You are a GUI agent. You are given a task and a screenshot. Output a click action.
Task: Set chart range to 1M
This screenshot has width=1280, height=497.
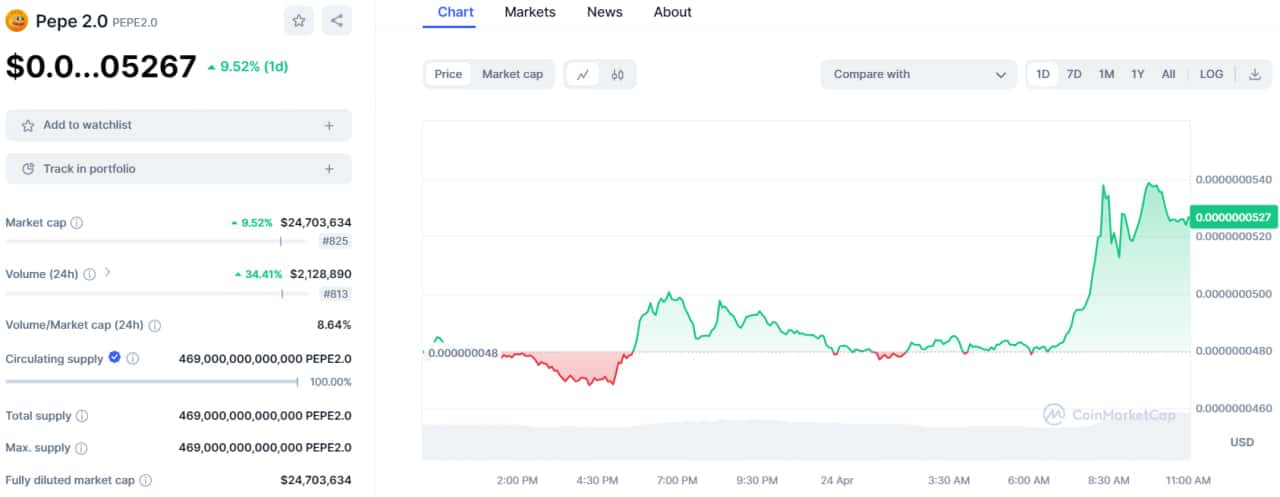[x=1106, y=74]
